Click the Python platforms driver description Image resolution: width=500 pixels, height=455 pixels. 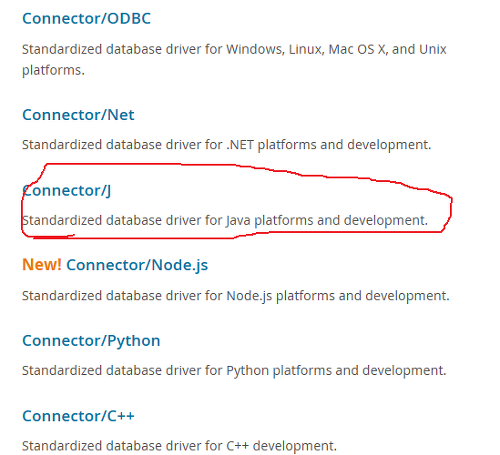234,371
